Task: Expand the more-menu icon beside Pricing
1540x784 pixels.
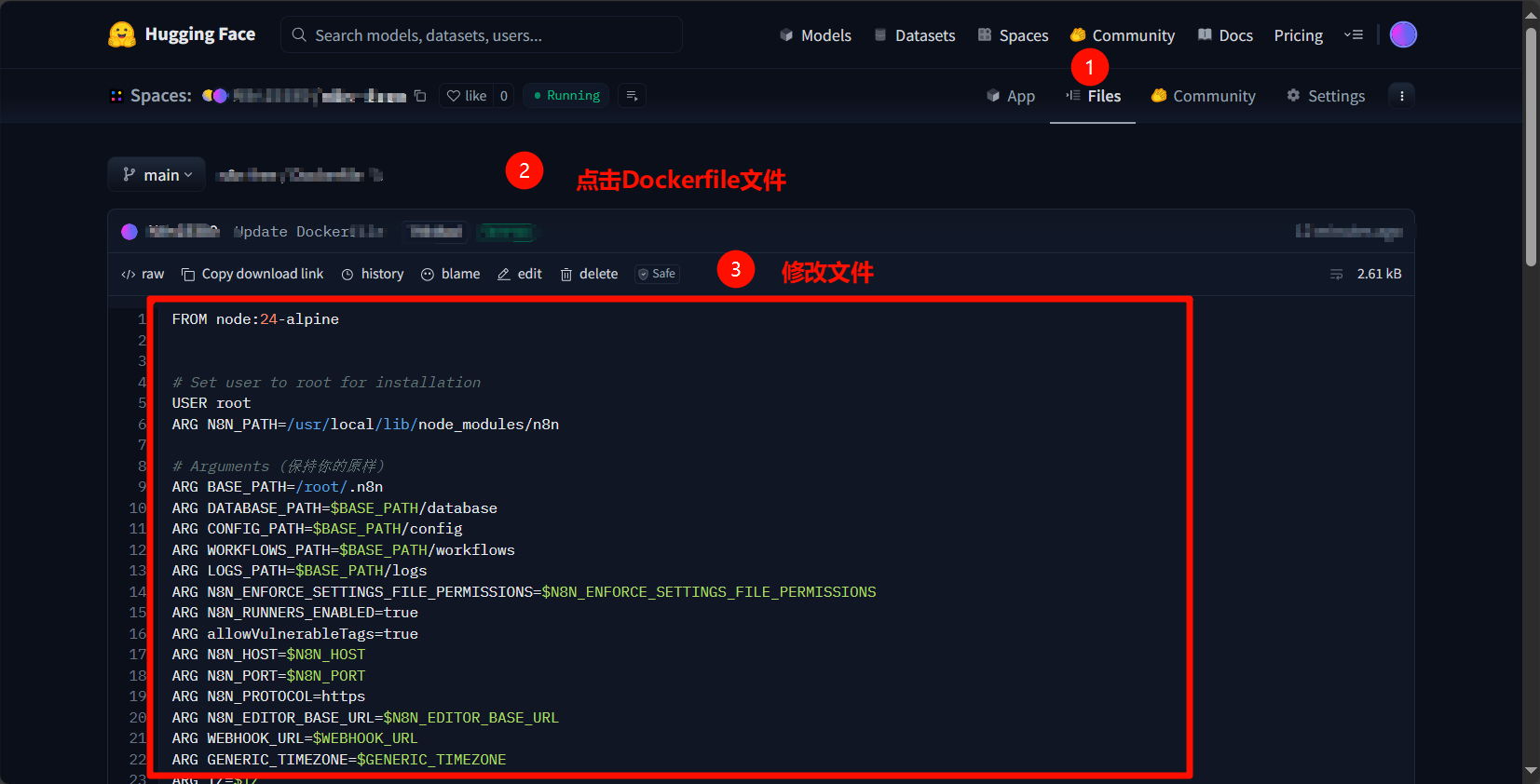Action: 1354,34
